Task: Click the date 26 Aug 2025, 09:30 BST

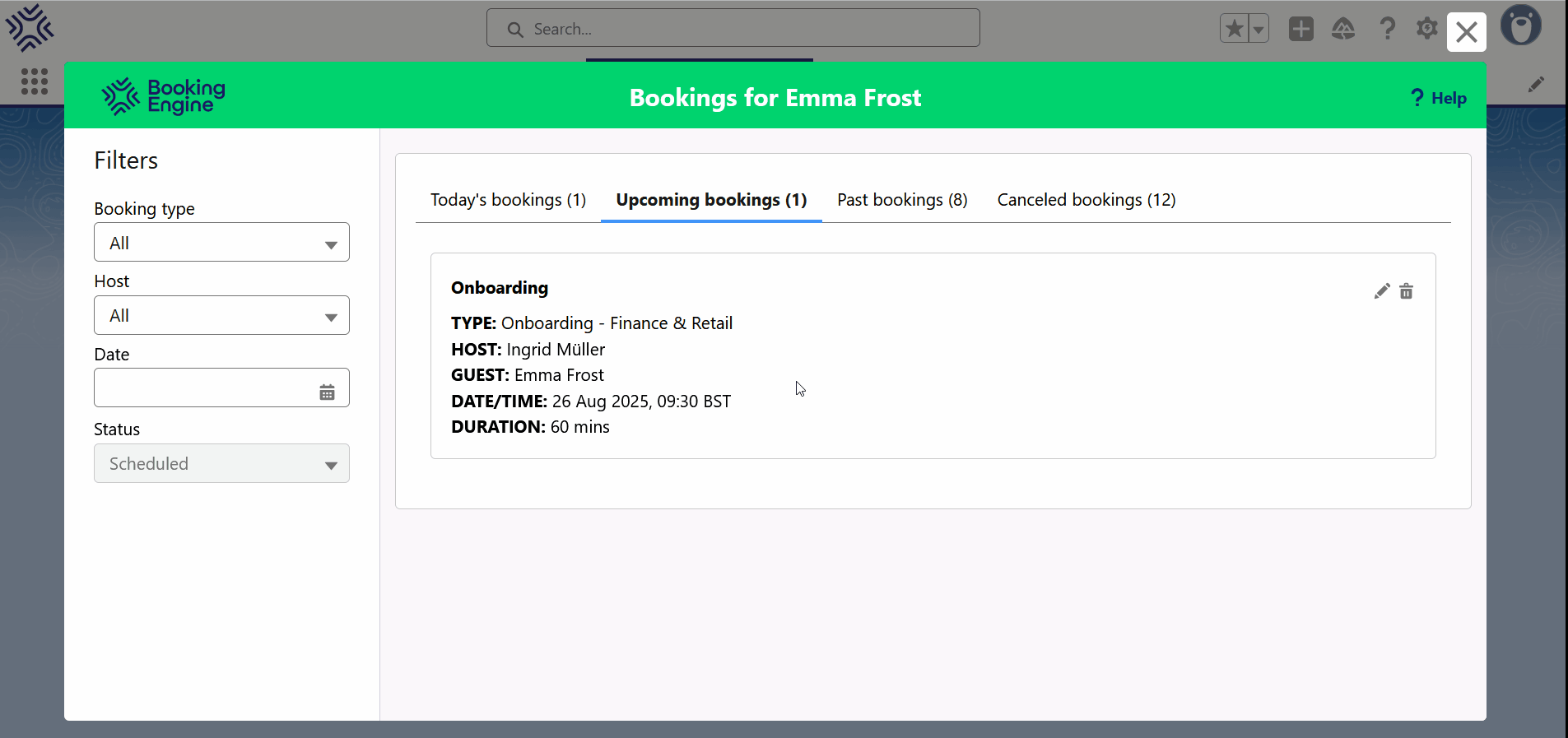Action: click(x=641, y=401)
